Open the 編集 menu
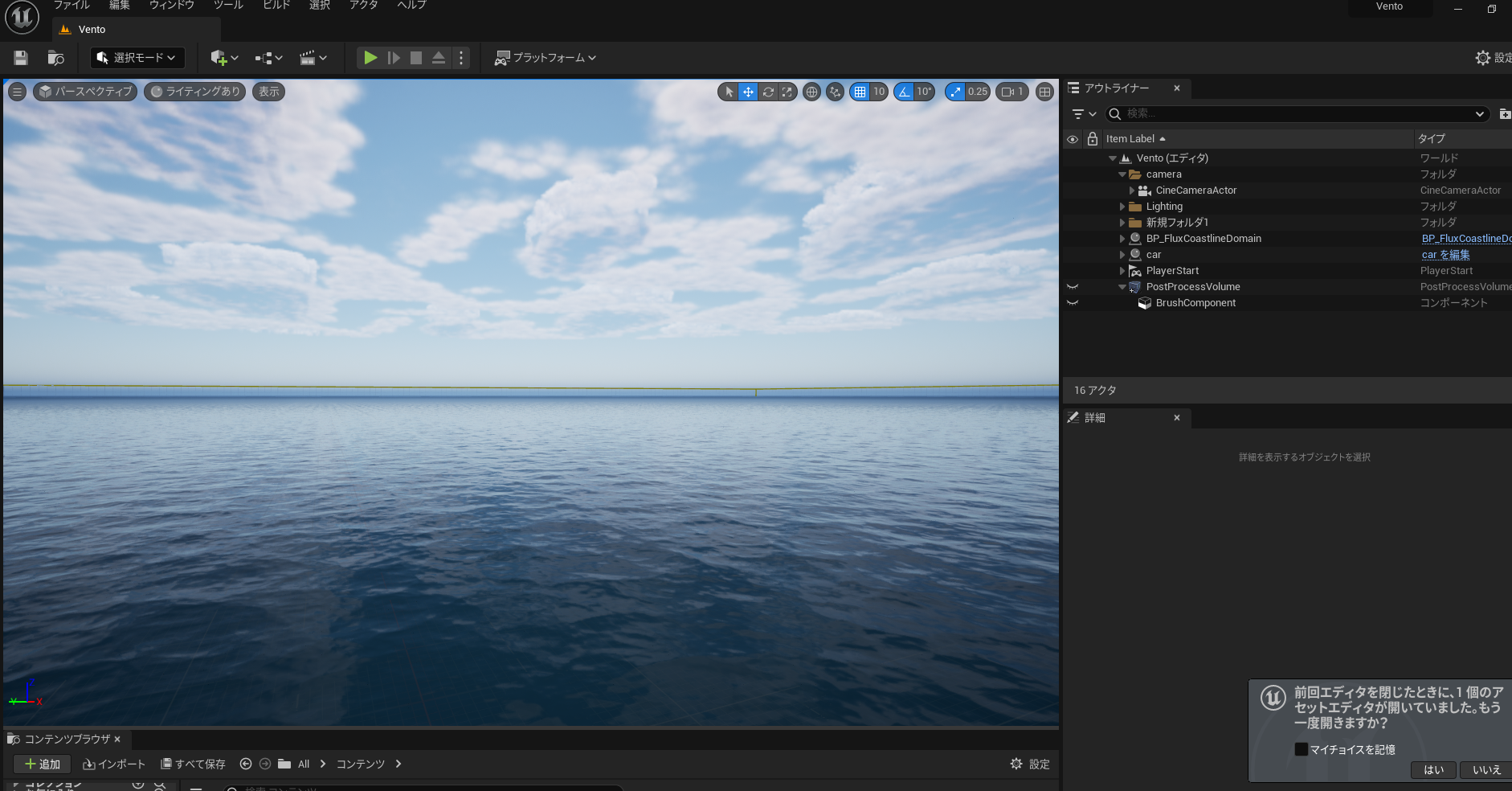The height and width of the screenshot is (791, 1512). click(x=120, y=5)
